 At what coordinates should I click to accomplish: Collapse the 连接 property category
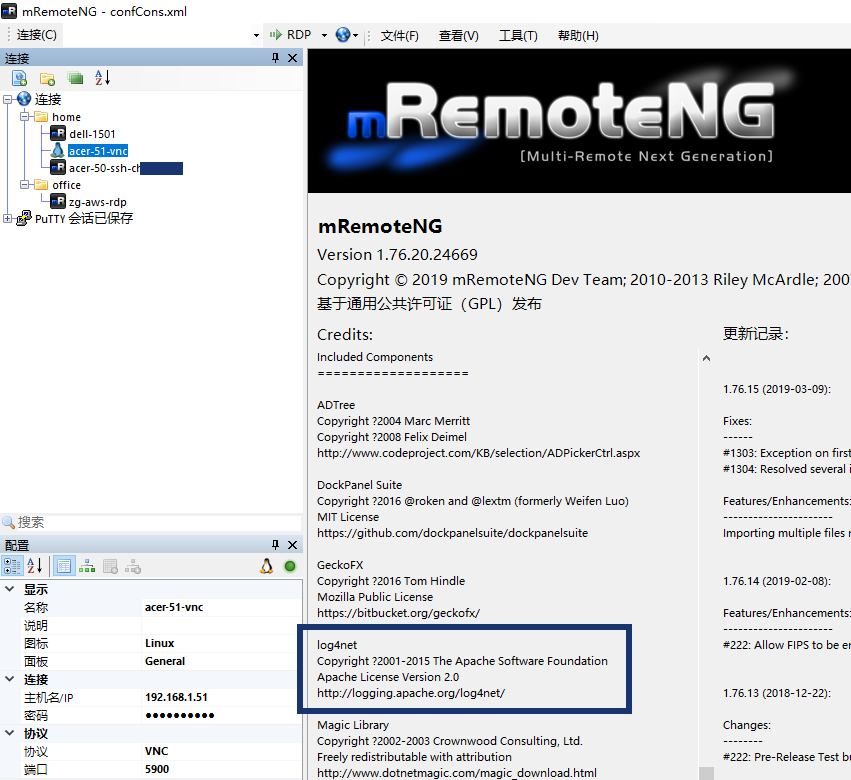(10, 678)
